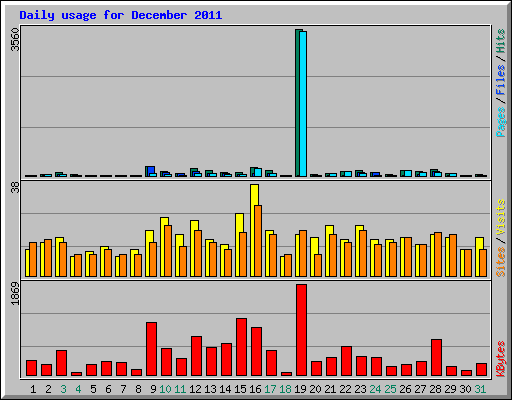Click the day 22 axis label
Image resolution: width=512 pixels, height=400 pixels.
(345, 389)
